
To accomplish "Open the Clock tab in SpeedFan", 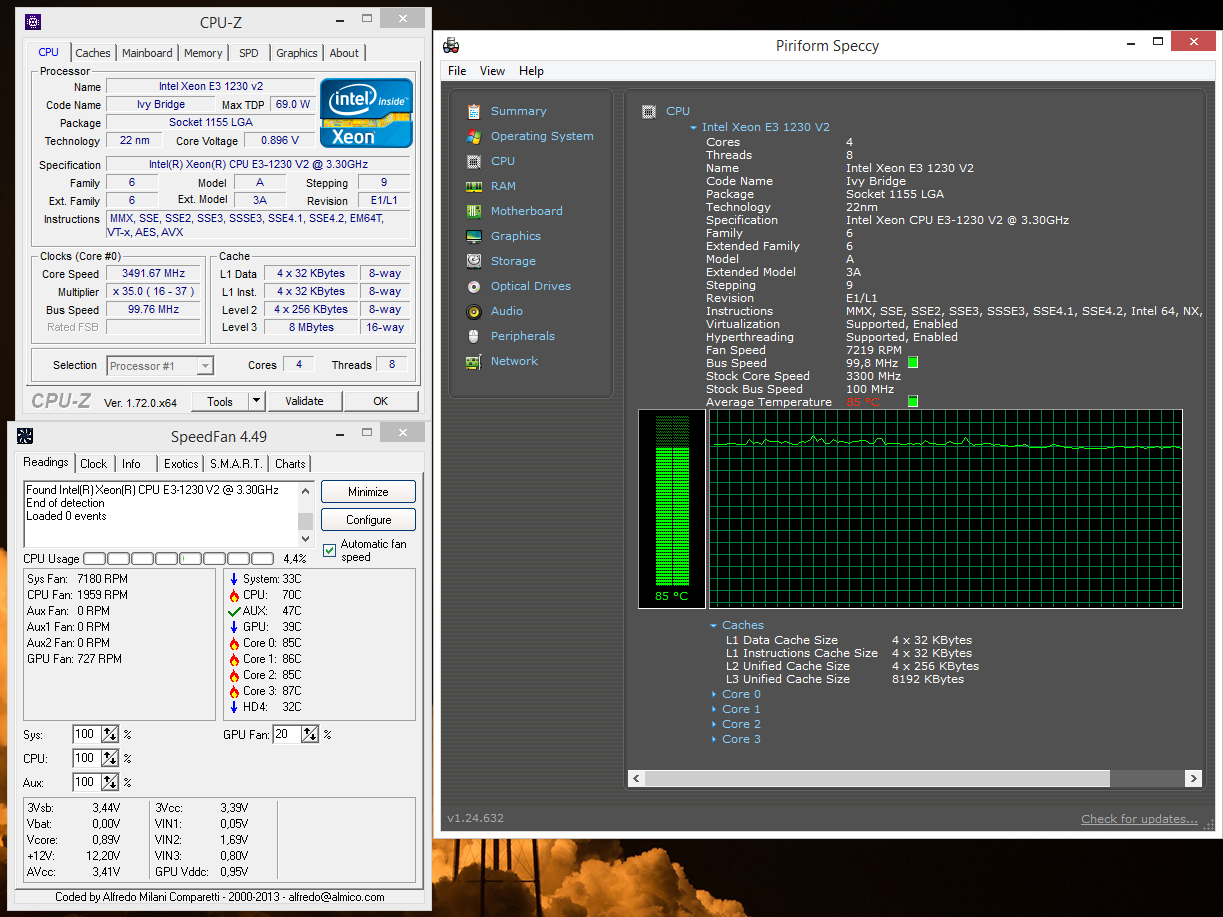I will pos(94,464).
